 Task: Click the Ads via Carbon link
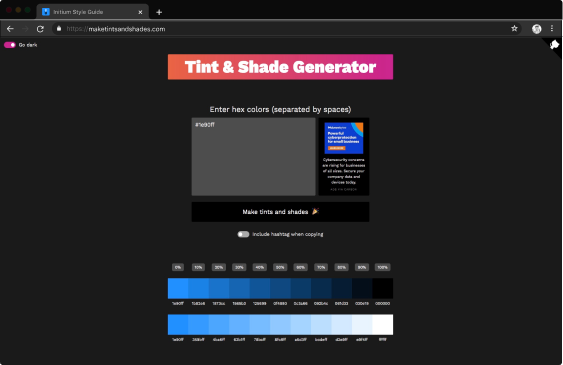coord(344,189)
